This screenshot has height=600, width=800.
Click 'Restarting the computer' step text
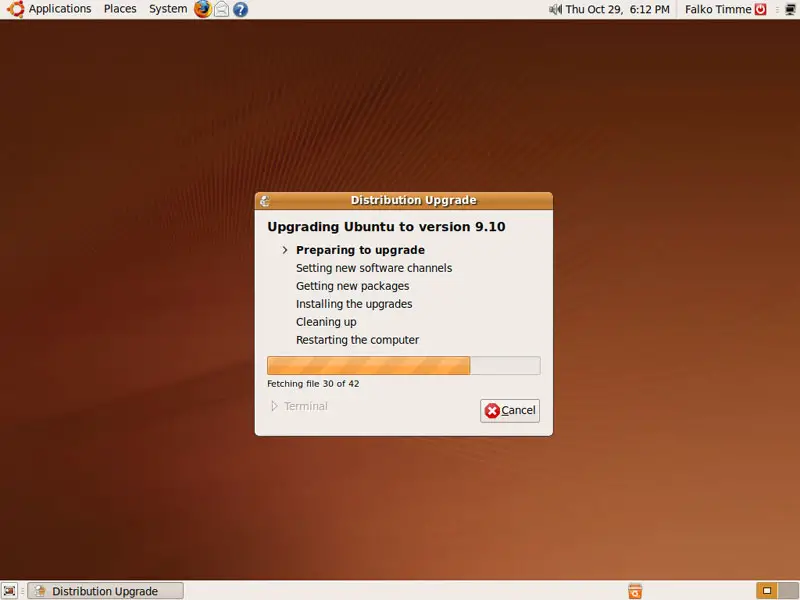(x=357, y=340)
